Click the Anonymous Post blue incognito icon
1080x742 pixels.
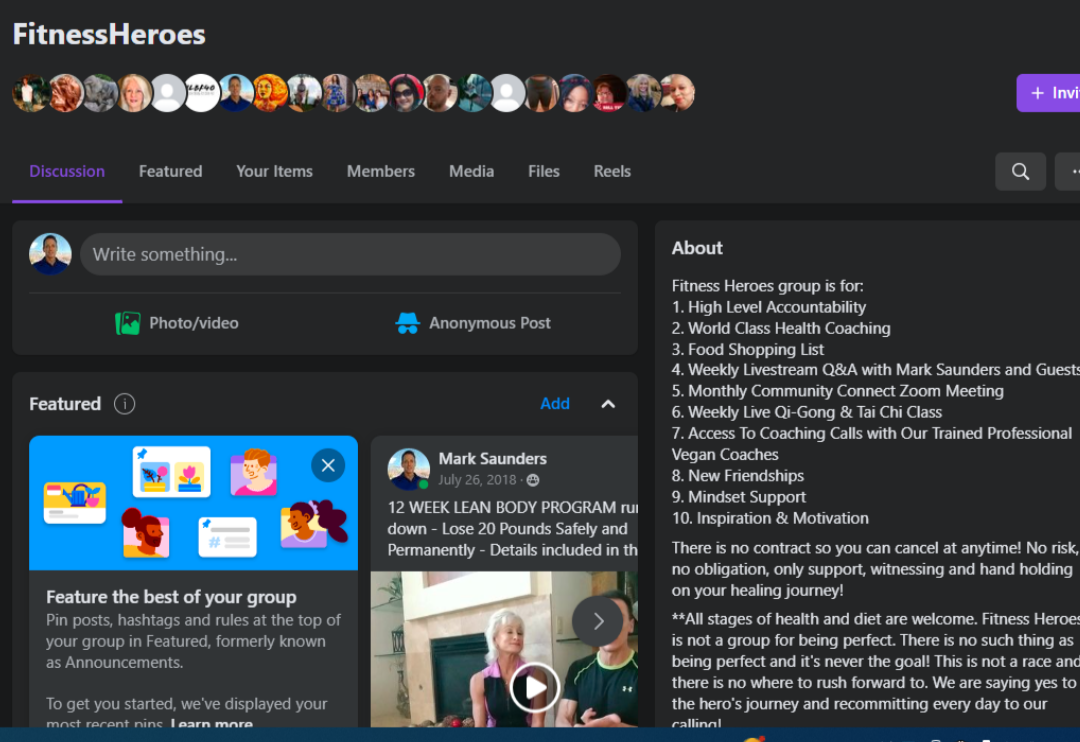coord(407,323)
